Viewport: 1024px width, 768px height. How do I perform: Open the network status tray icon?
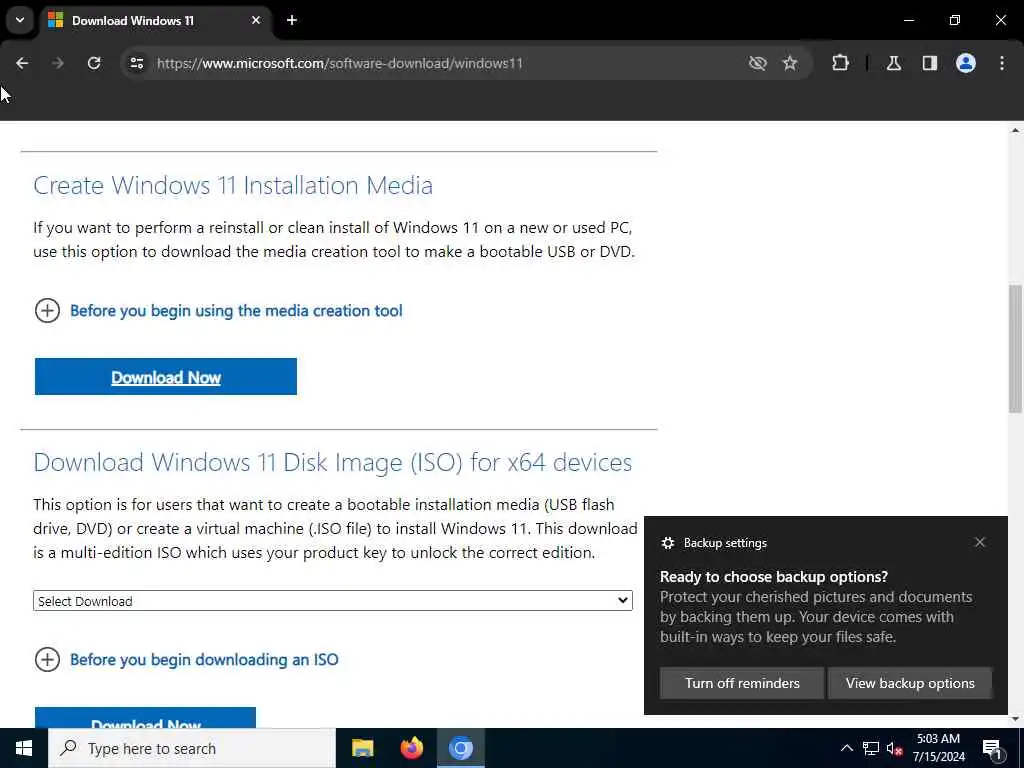[871, 748]
